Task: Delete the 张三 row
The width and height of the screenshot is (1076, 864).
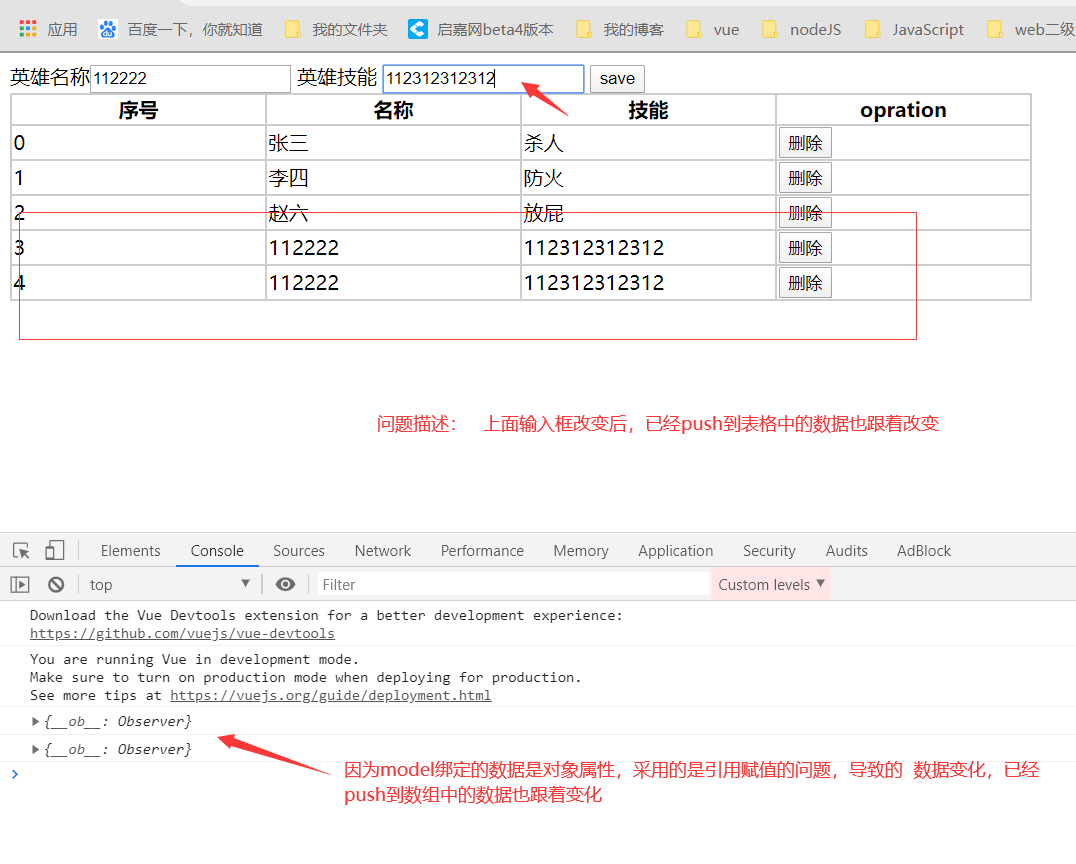Action: click(x=805, y=143)
